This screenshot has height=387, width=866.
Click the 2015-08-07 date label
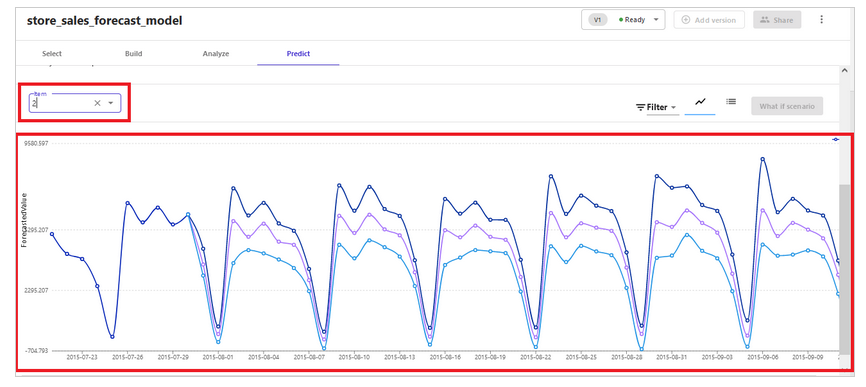point(309,357)
